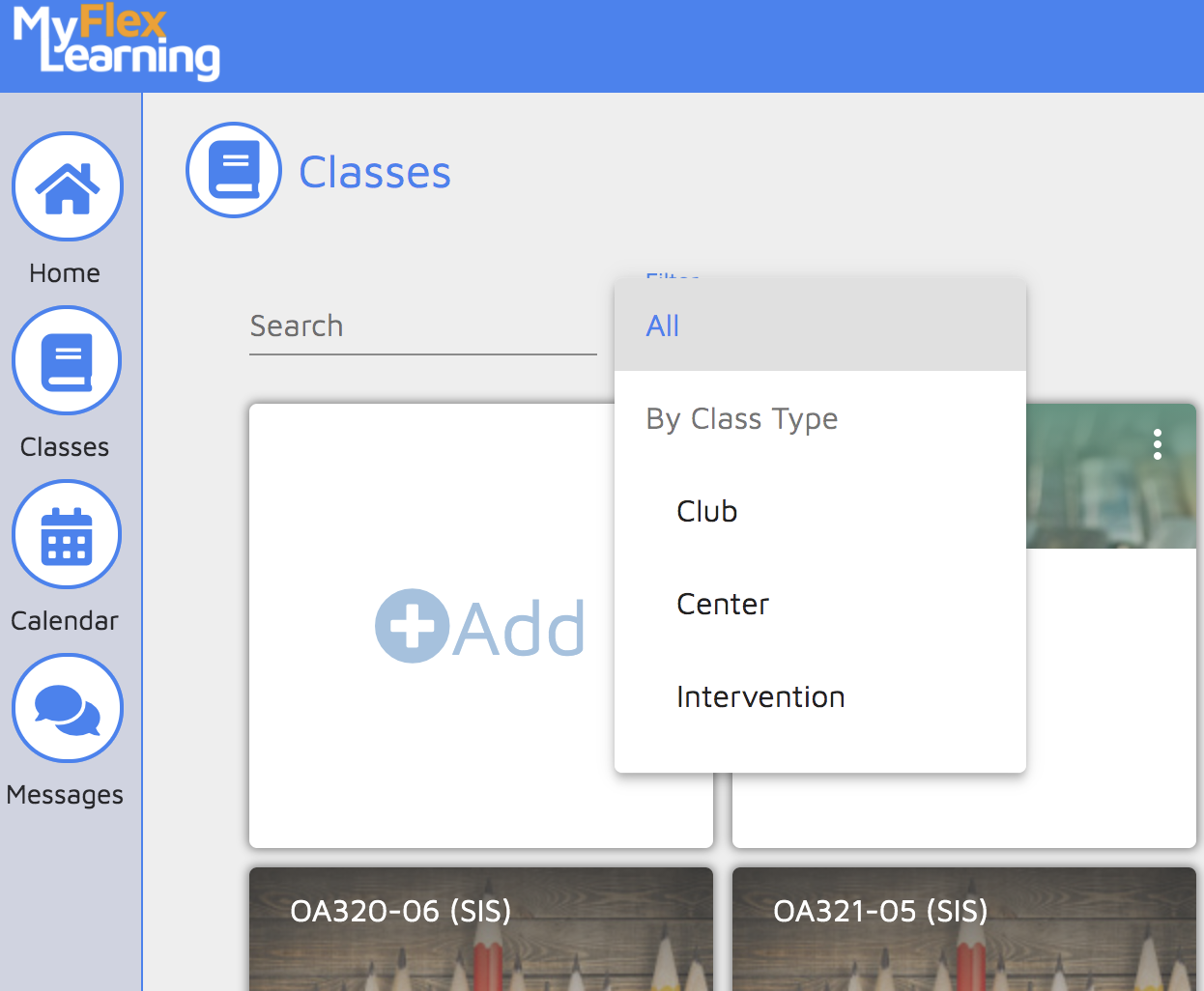Select Intervention class type filter
The image size is (1204, 991).
[760, 697]
